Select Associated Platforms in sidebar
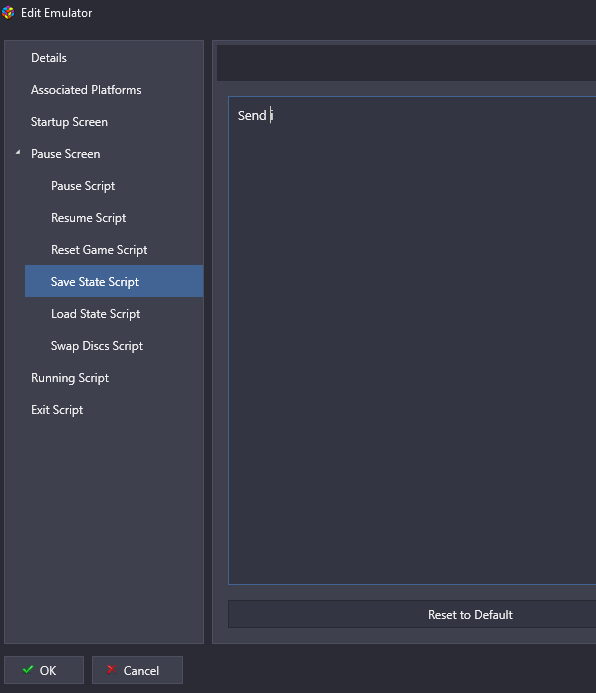This screenshot has width=596, height=693. pyautogui.click(x=86, y=90)
